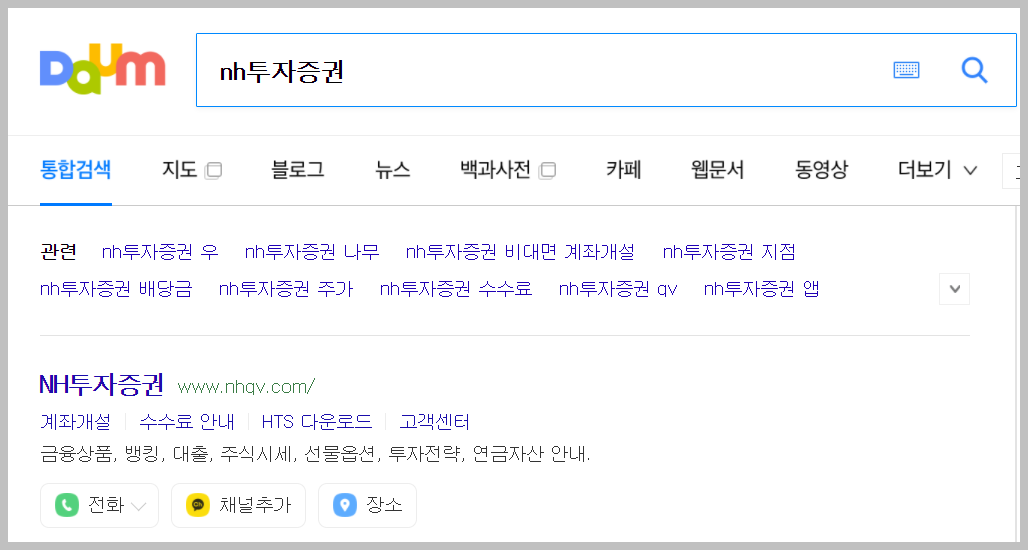The width and height of the screenshot is (1028, 550).
Task: Open the 고객센터 sublink
Action: (435, 422)
